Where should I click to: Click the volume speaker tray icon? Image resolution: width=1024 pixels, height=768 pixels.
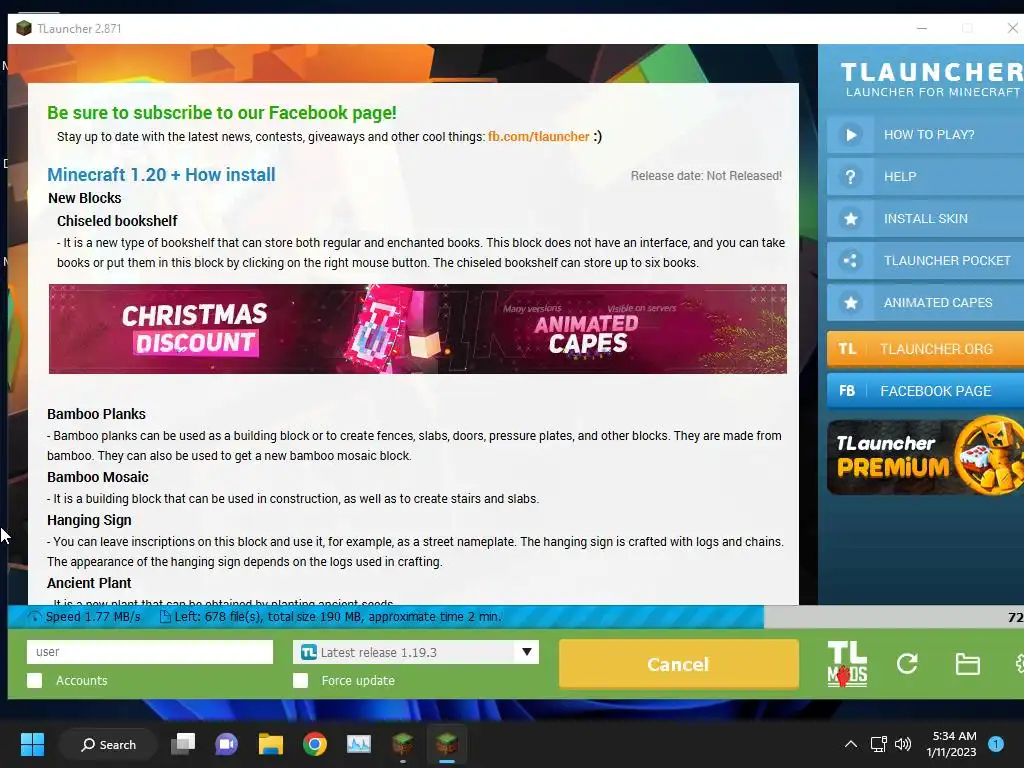click(903, 744)
